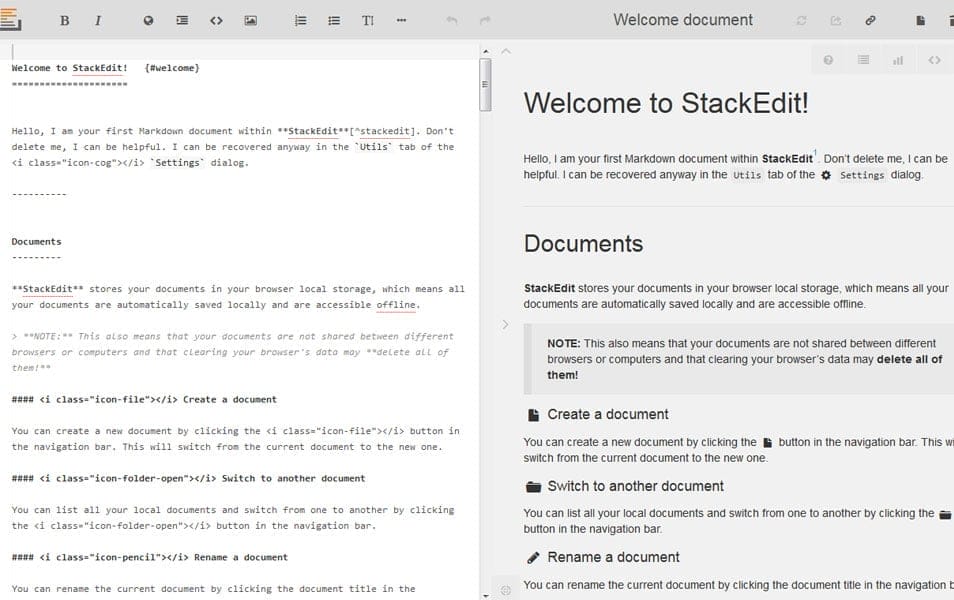Switch preview to HTML code view

(932, 59)
